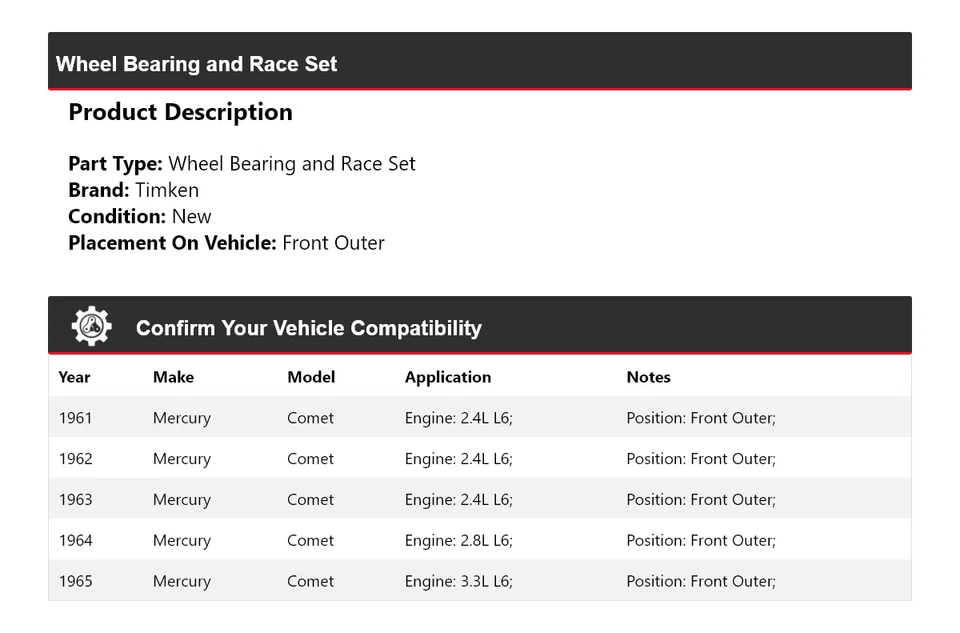Select the 1961 year cell

point(75,418)
